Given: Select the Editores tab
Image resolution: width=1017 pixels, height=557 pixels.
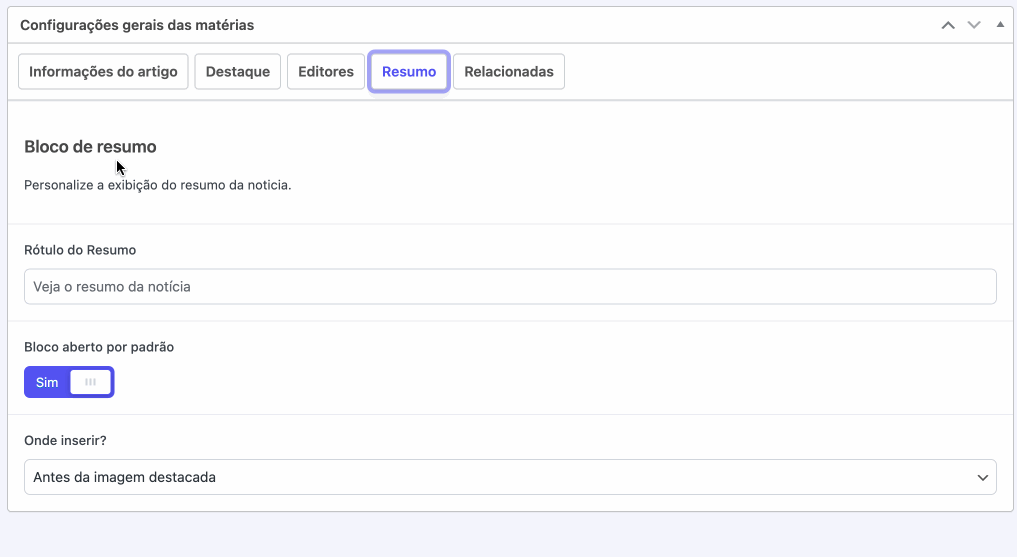Looking at the screenshot, I should [326, 72].
